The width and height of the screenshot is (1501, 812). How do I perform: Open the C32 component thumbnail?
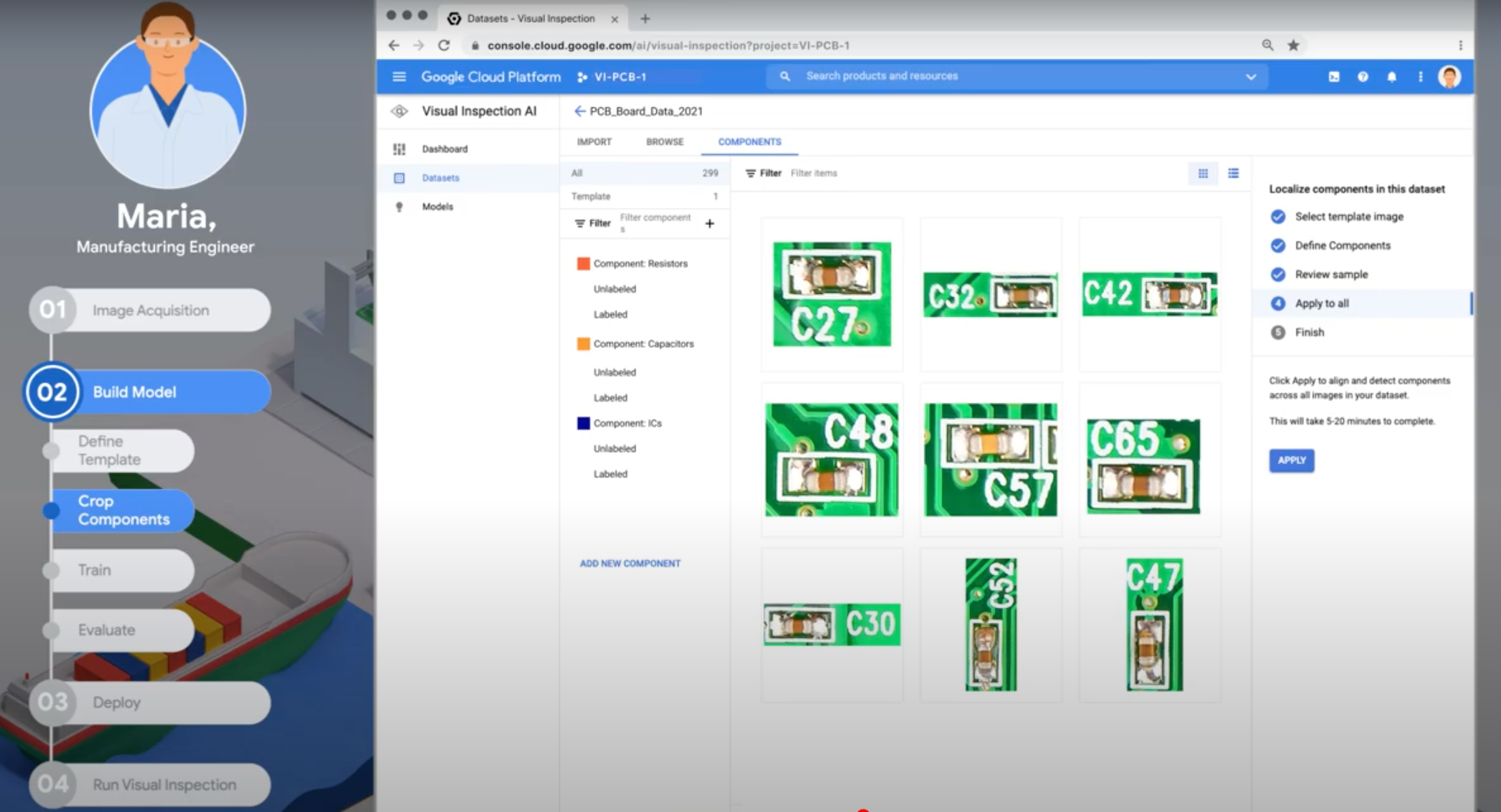(x=990, y=294)
